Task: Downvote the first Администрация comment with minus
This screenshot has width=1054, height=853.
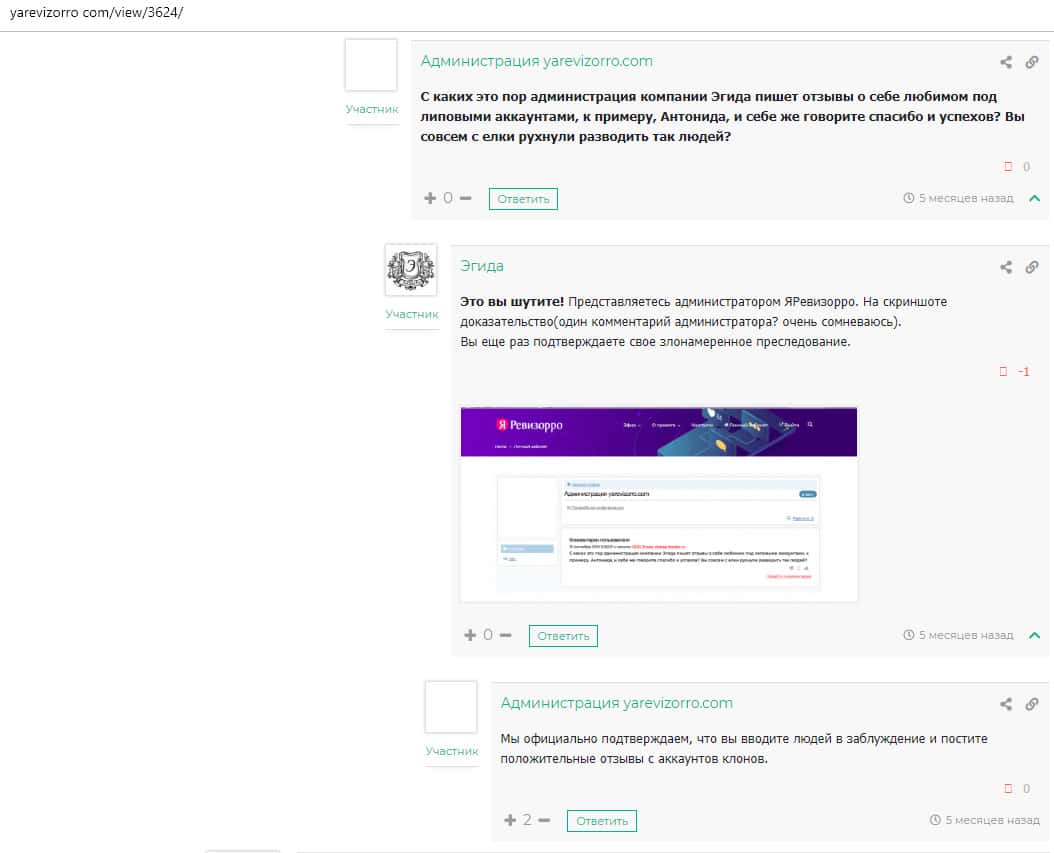Action: pyautogui.click(x=466, y=198)
